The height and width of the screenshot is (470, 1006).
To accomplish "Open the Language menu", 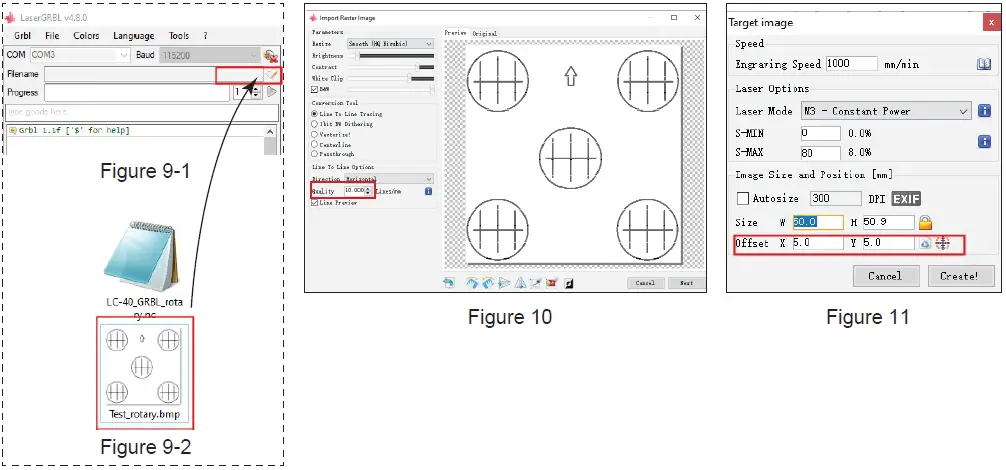I will 133,36.
